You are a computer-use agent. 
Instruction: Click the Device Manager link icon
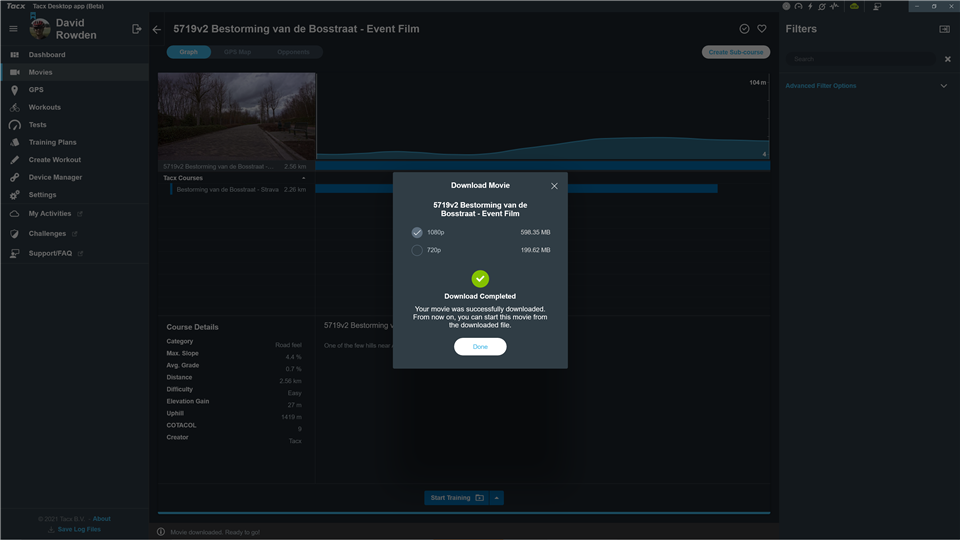(x=15, y=178)
